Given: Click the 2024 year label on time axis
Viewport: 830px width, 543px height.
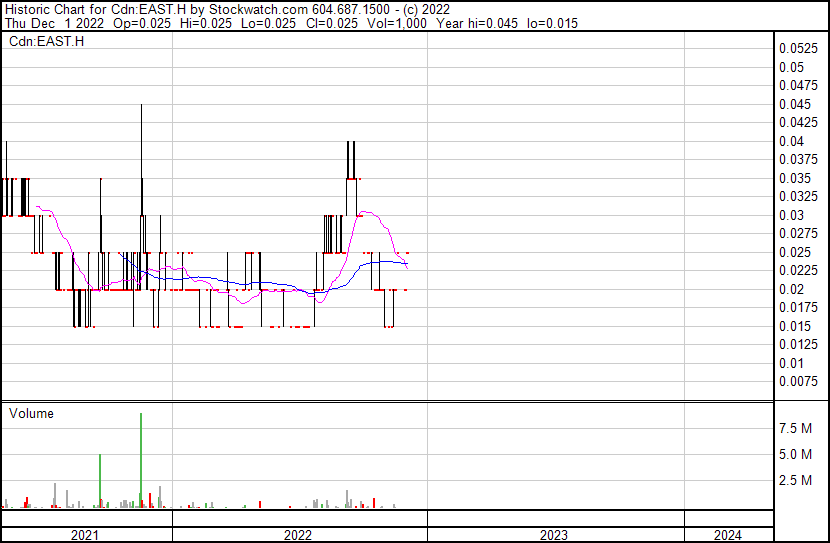Looking at the screenshot, I should click(728, 535).
